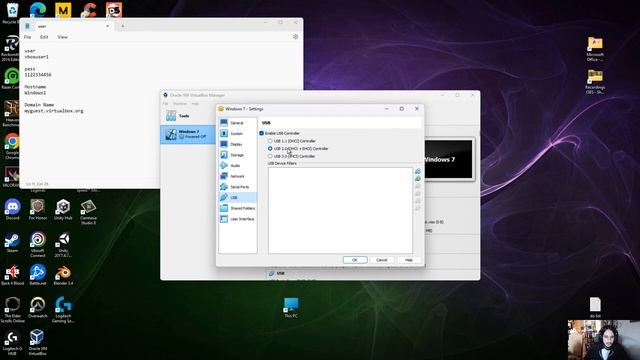
Task: Open Oracle VM VirtualBox desktop shortcut
Action: pos(38,342)
